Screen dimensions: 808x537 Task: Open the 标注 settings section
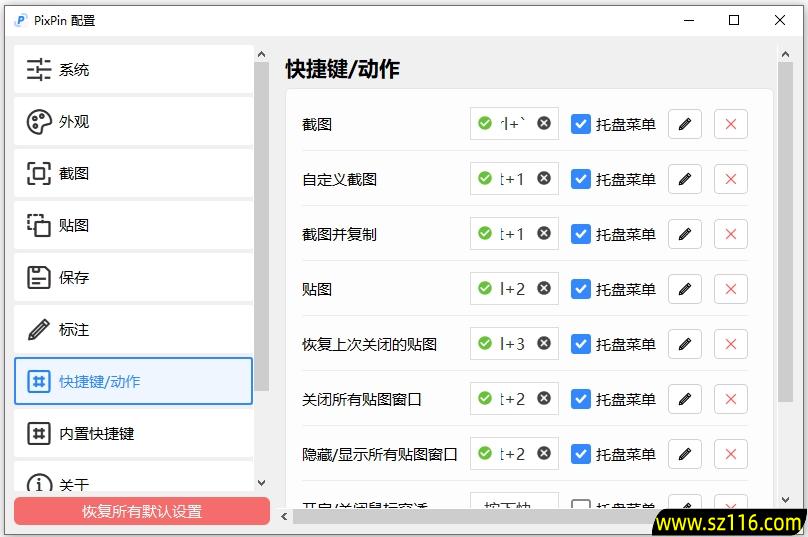[x=133, y=330]
